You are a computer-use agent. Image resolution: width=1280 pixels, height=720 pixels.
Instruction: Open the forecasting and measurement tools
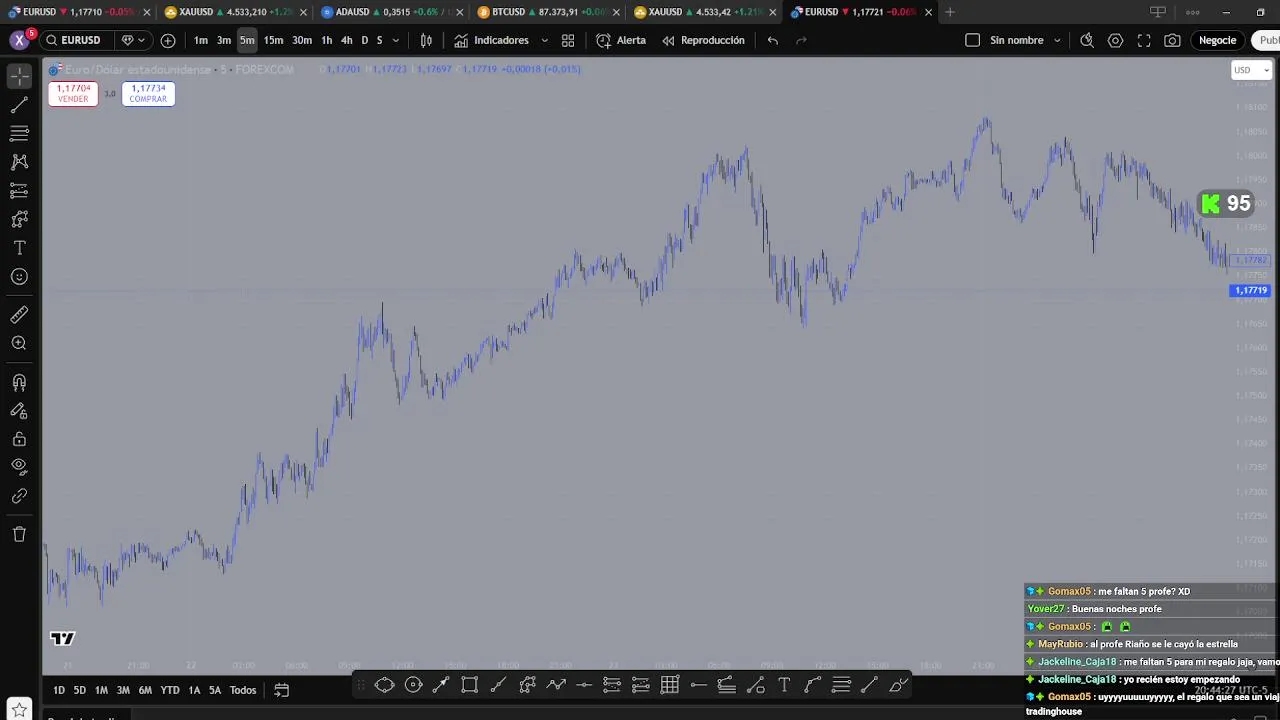[19, 190]
